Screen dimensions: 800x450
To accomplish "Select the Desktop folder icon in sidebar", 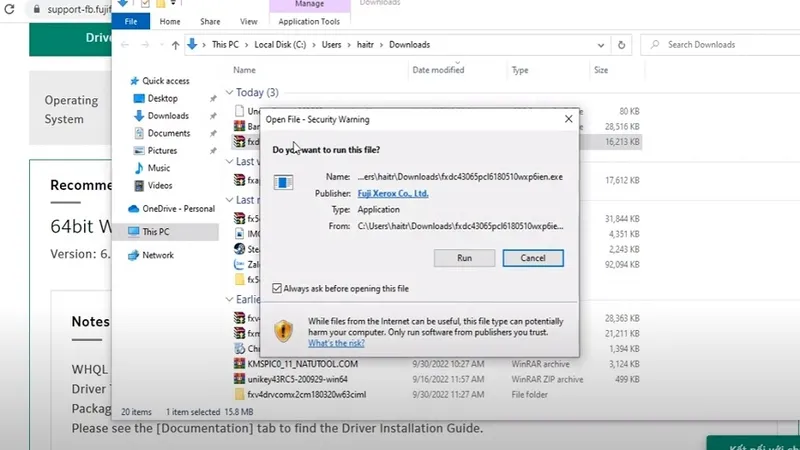I will 139,98.
